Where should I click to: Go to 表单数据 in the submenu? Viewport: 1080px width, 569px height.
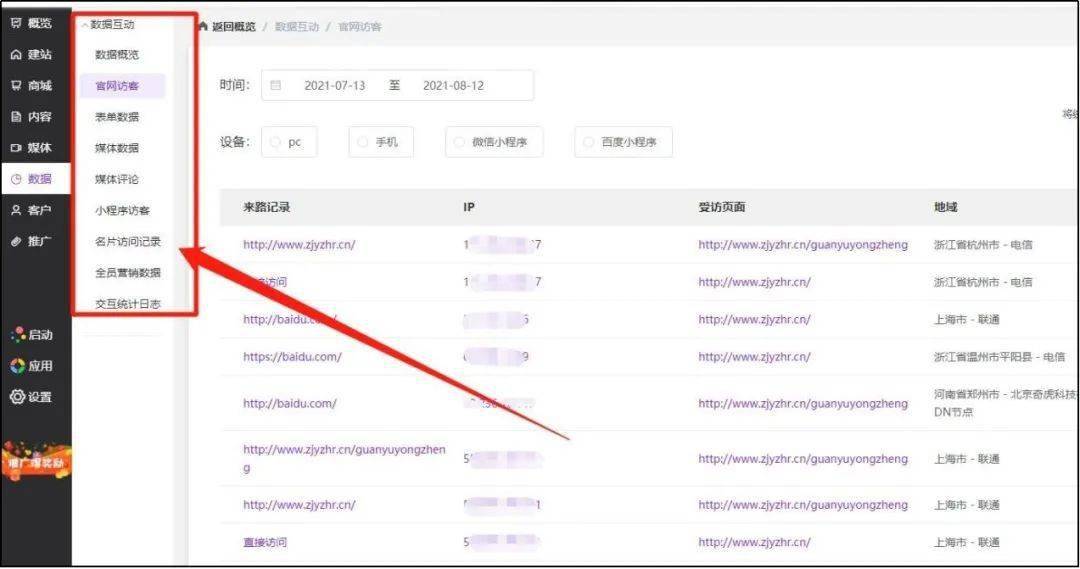pyautogui.click(x=117, y=117)
